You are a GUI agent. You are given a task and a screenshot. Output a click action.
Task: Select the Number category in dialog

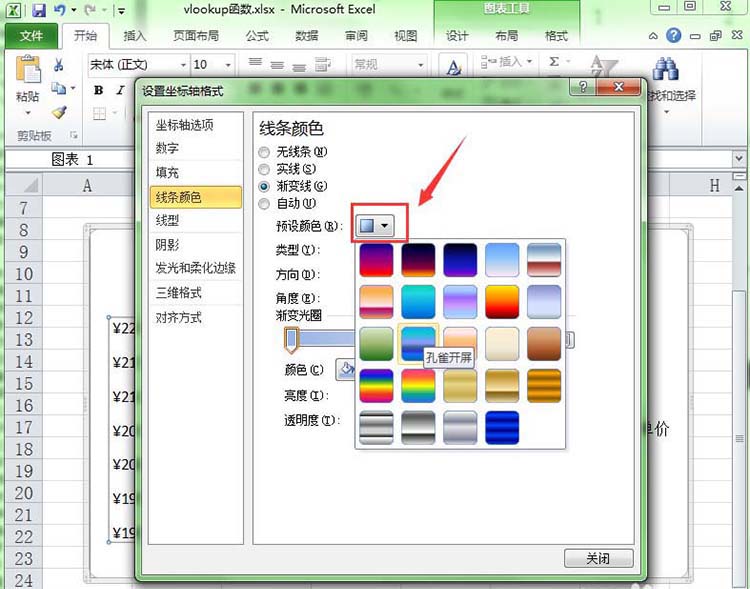[x=196, y=148]
